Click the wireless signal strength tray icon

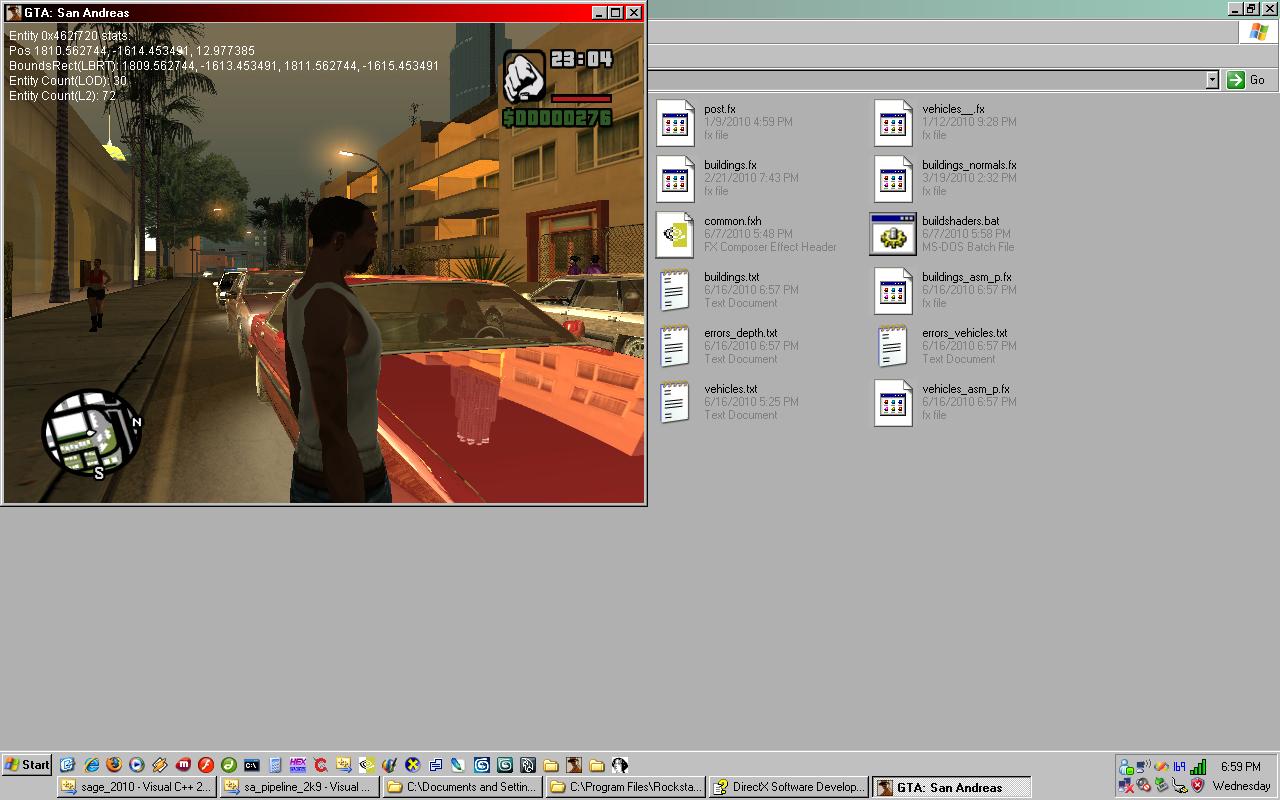pos(1198,767)
